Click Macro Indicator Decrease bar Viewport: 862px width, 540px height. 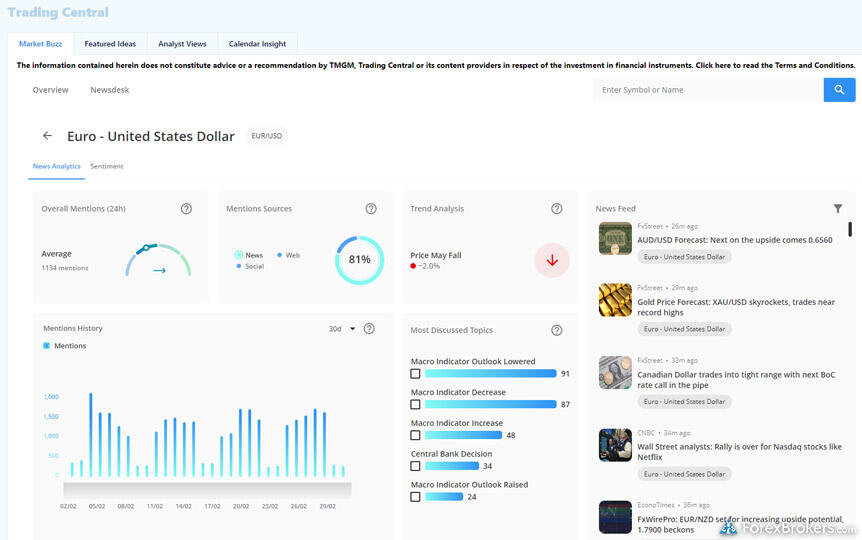tap(490, 404)
